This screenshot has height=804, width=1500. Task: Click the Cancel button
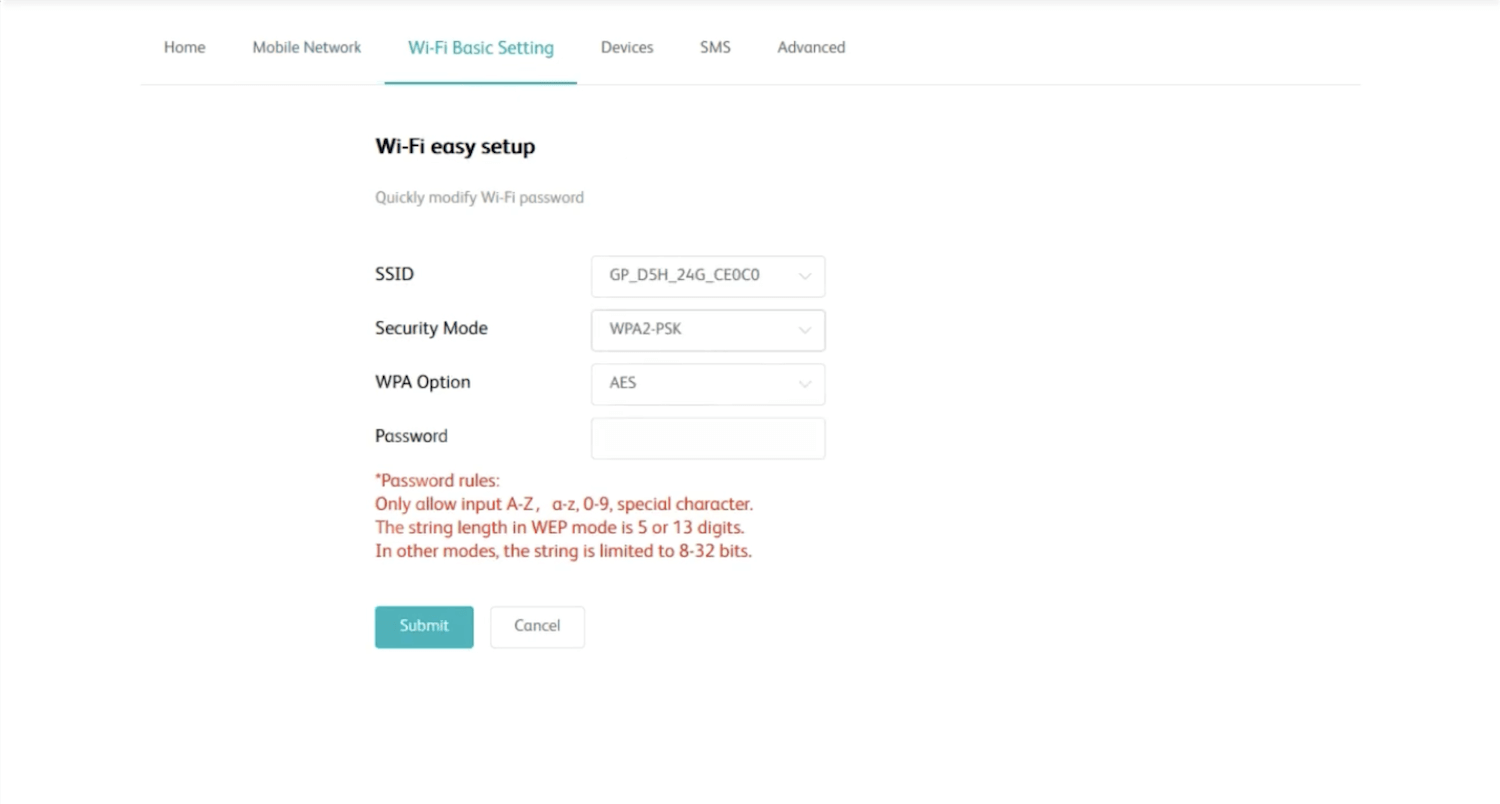(x=537, y=626)
